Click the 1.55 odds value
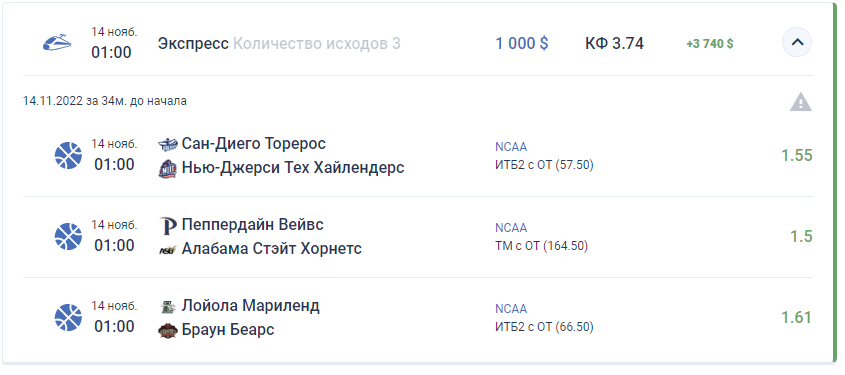 [x=796, y=155]
